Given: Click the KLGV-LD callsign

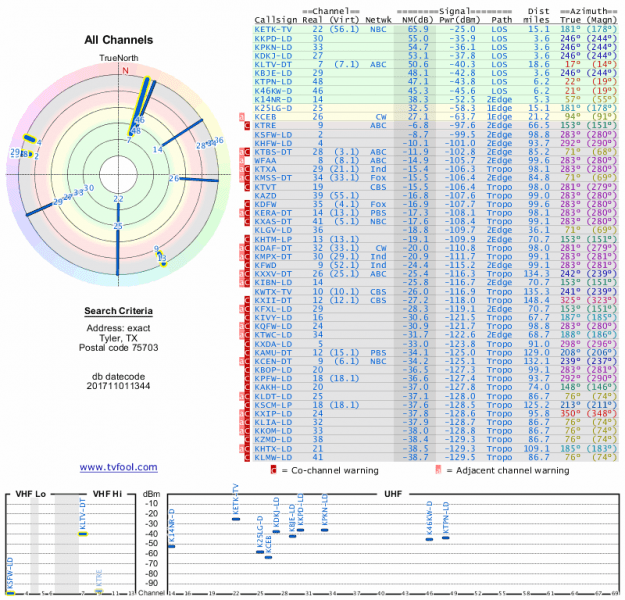Looking at the screenshot, I should click(x=273, y=230).
